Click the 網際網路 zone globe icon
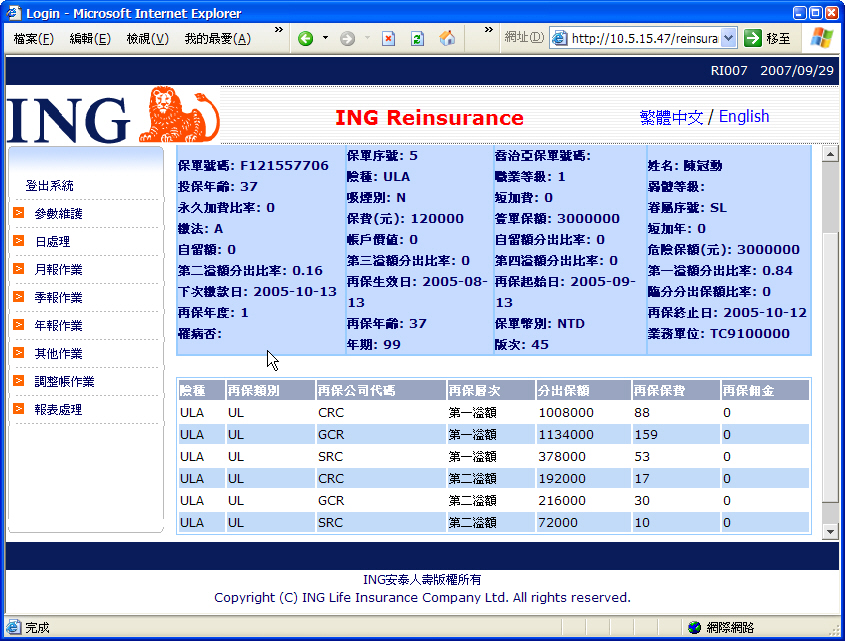This screenshot has width=845, height=641. point(695,628)
